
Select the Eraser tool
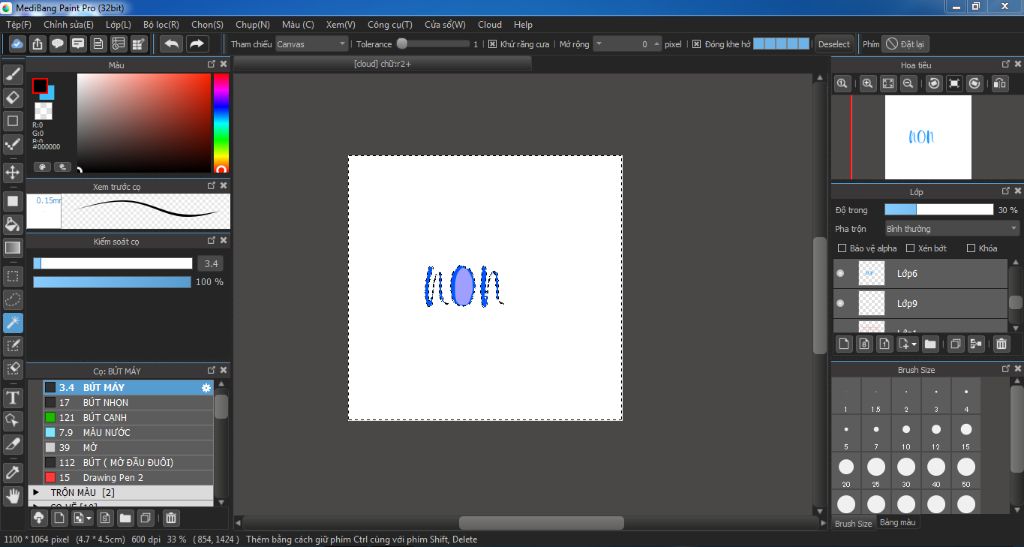click(x=12, y=97)
